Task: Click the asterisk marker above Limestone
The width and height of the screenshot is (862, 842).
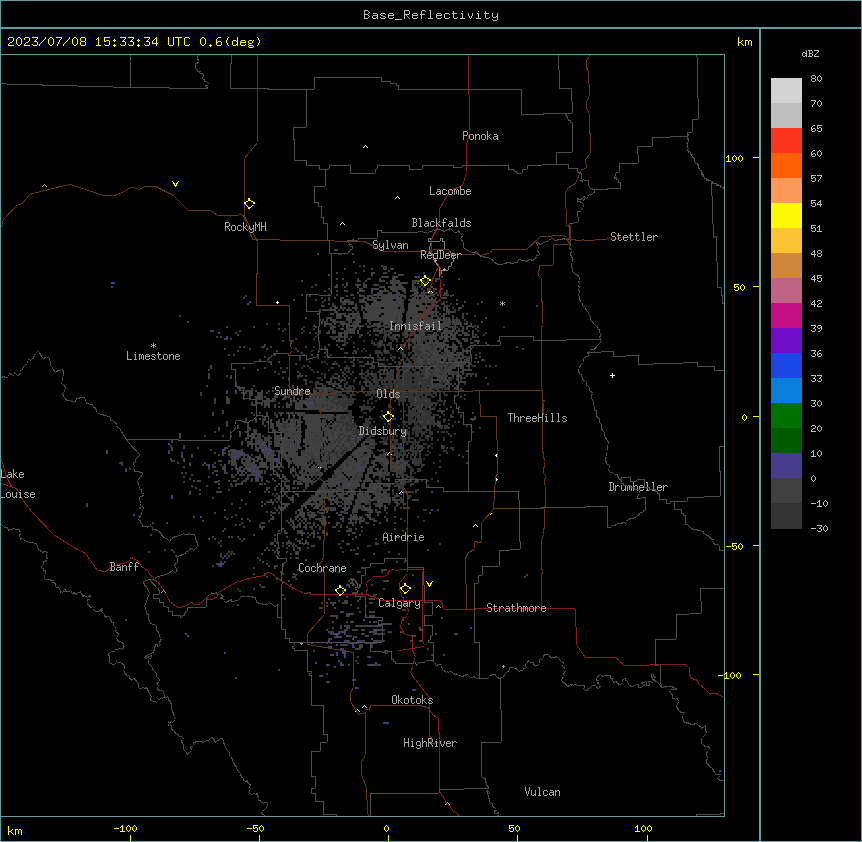Action: point(153,346)
